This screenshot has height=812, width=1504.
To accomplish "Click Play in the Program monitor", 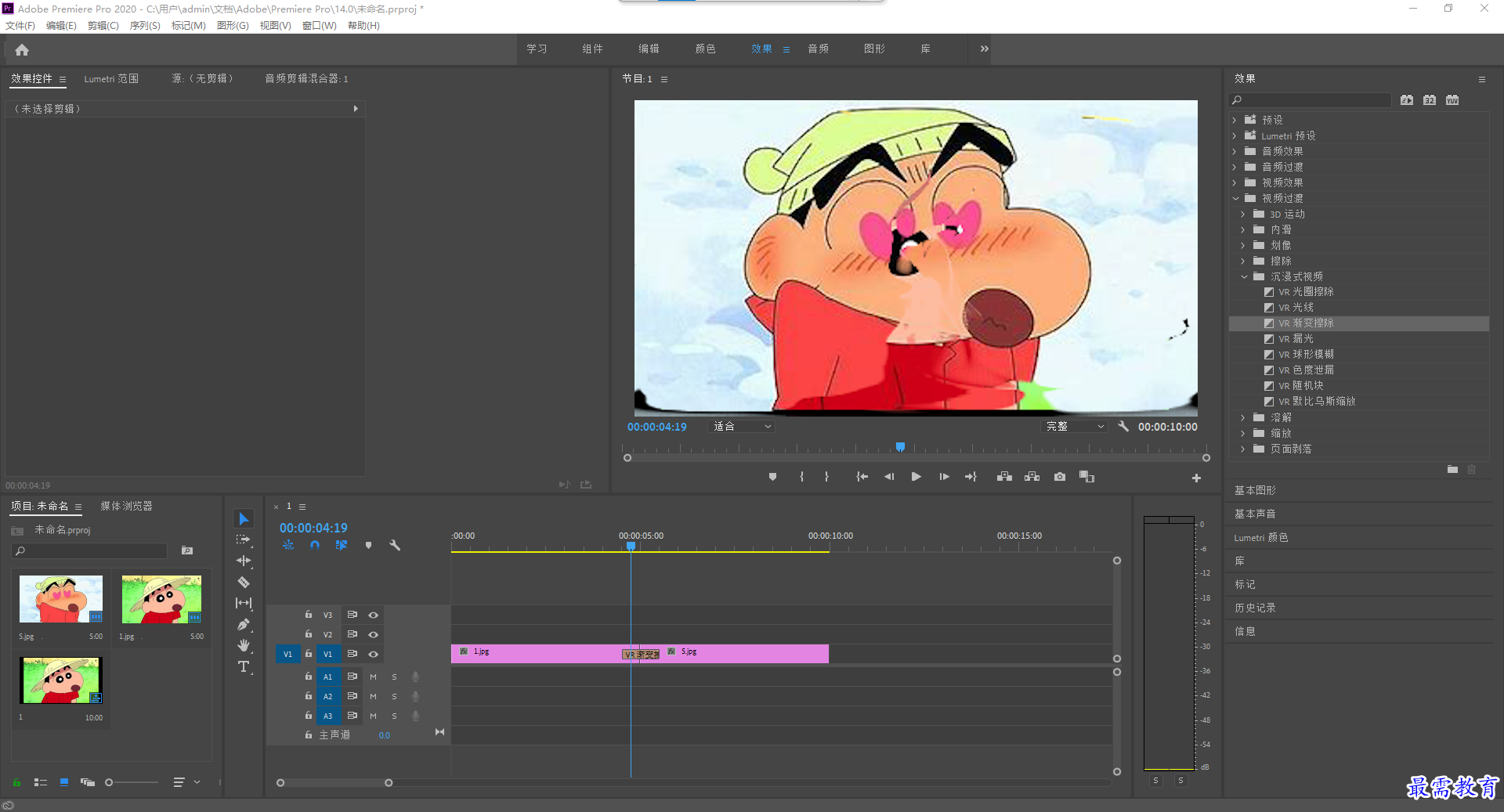I will pos(916,477).
